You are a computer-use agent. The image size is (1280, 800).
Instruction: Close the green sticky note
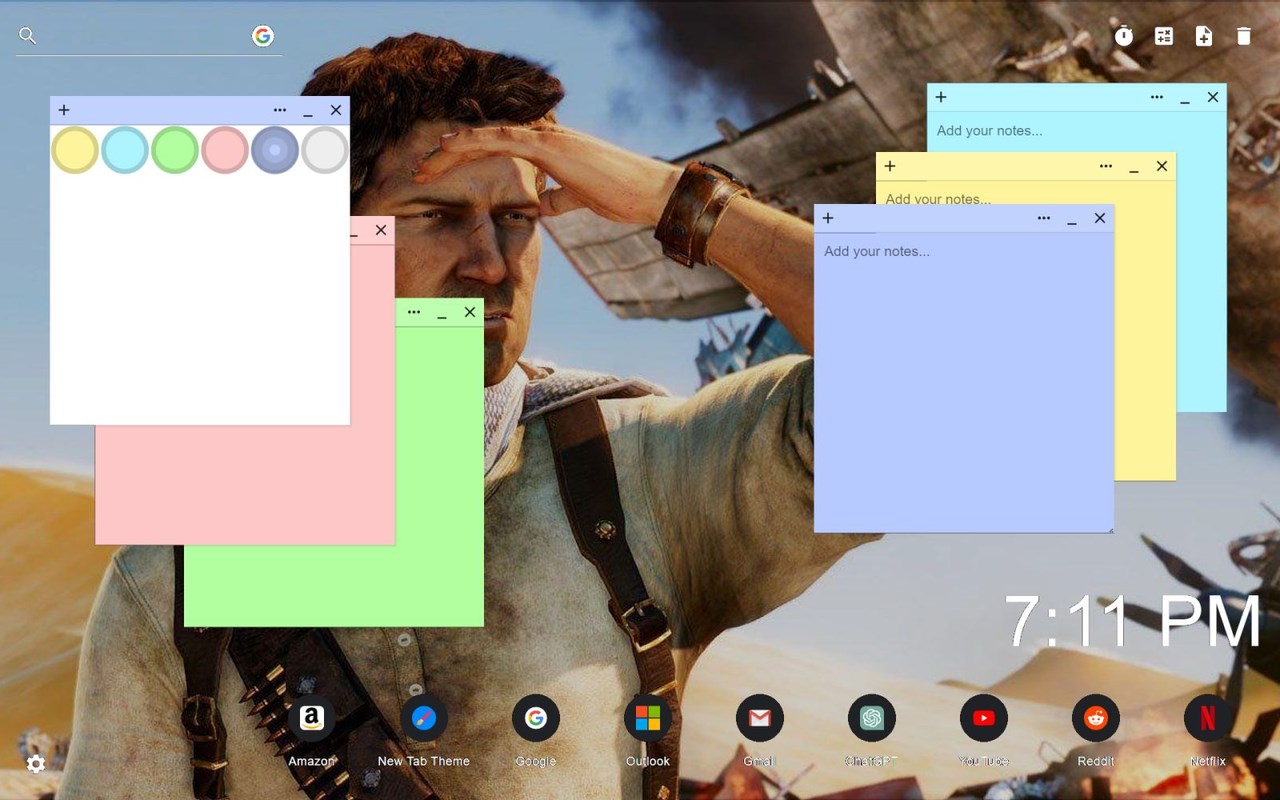(470, 312)
